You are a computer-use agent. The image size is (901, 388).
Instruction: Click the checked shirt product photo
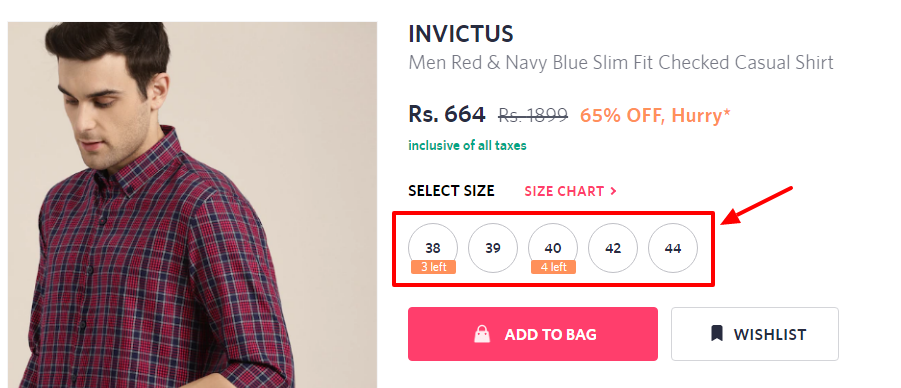click(x=192, y=205)
